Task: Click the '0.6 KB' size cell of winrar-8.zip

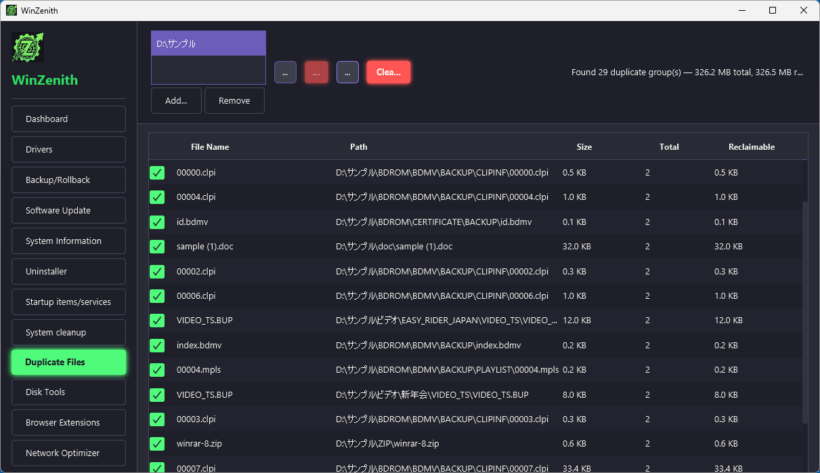Action: (x=574, y=443)
